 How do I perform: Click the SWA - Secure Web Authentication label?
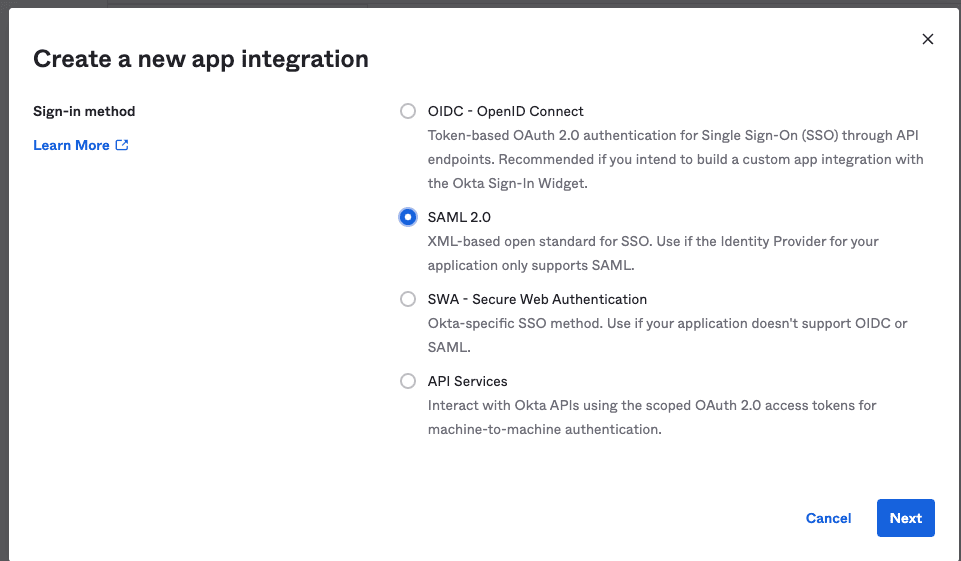[x=537, y=299]
